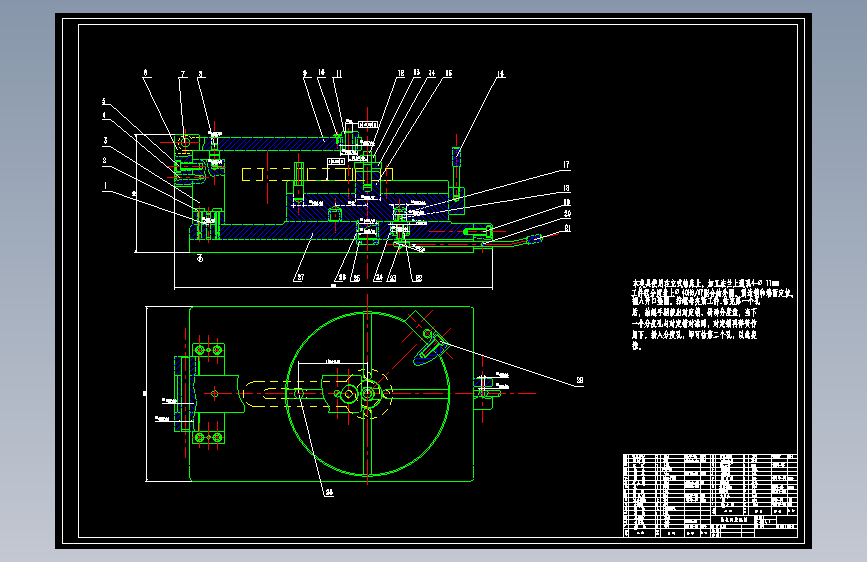Select part balloon number 26

click(x=342, y=278)
